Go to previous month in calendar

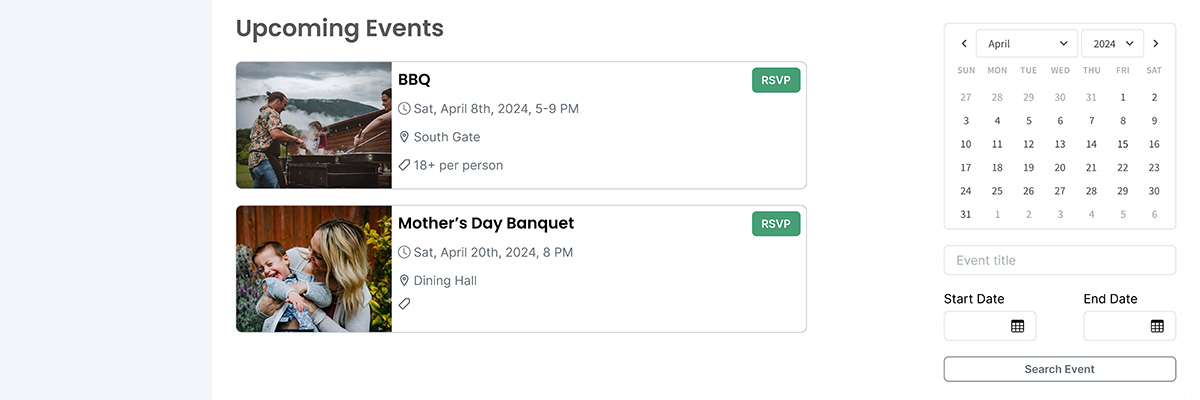(964, 44)
